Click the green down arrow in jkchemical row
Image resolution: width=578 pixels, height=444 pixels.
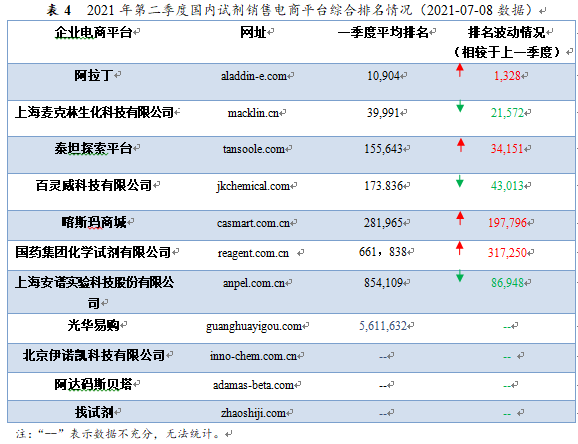coord(460,181)
